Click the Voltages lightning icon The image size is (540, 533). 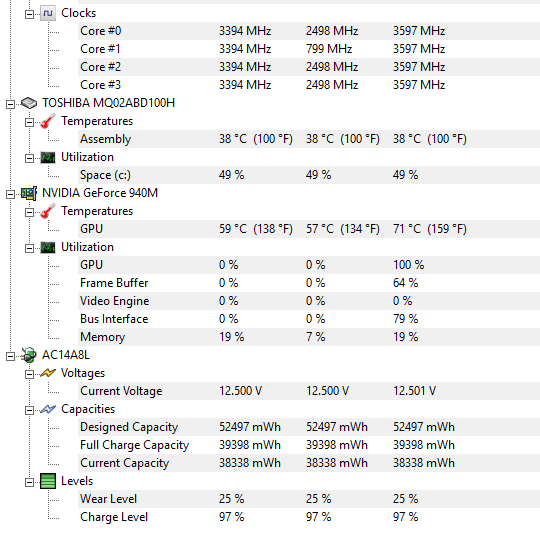point(48,373)
